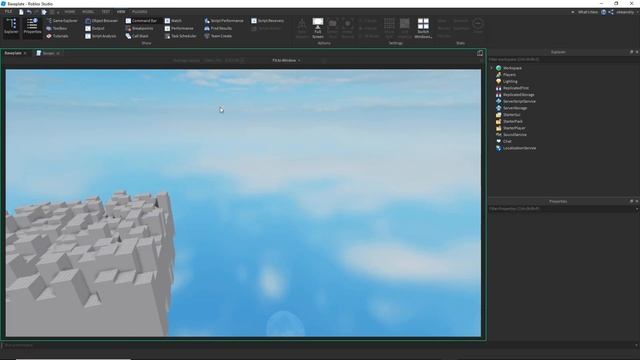This screenshot has height=360, width=640.
Task: Open Script Performance window
Action: point(224,20)
